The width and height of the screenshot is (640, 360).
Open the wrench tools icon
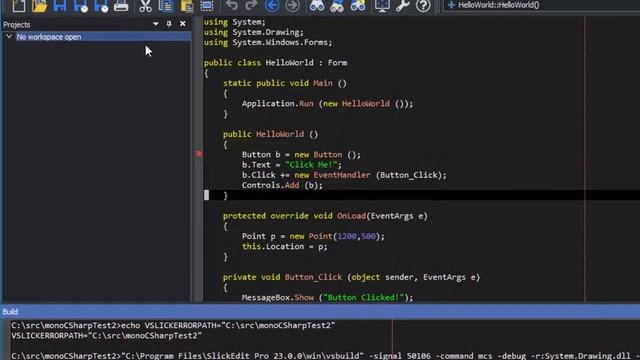point(402,6)
